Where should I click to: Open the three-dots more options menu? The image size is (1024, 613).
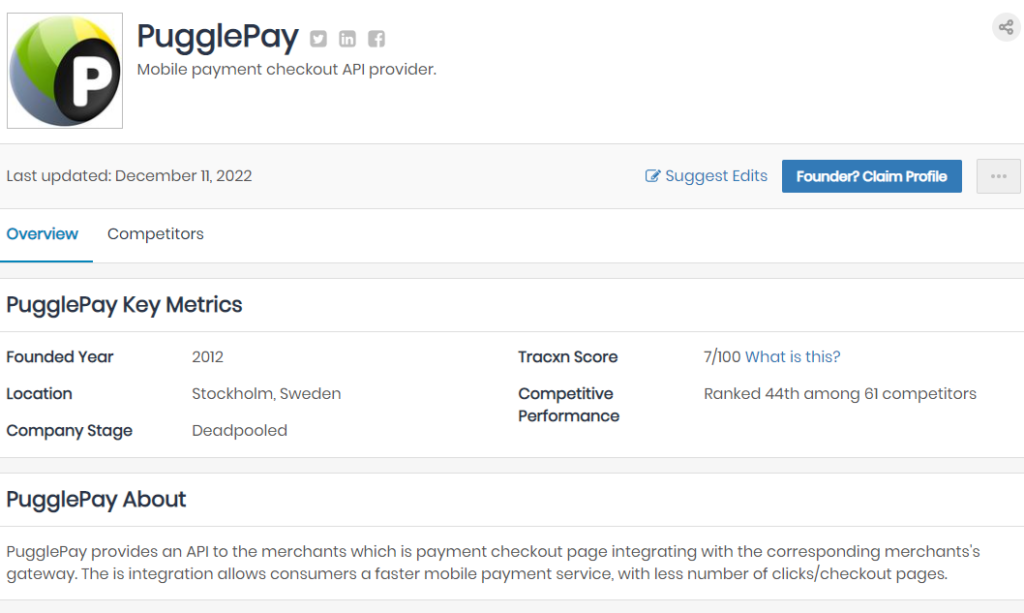[x=998, y=176]
